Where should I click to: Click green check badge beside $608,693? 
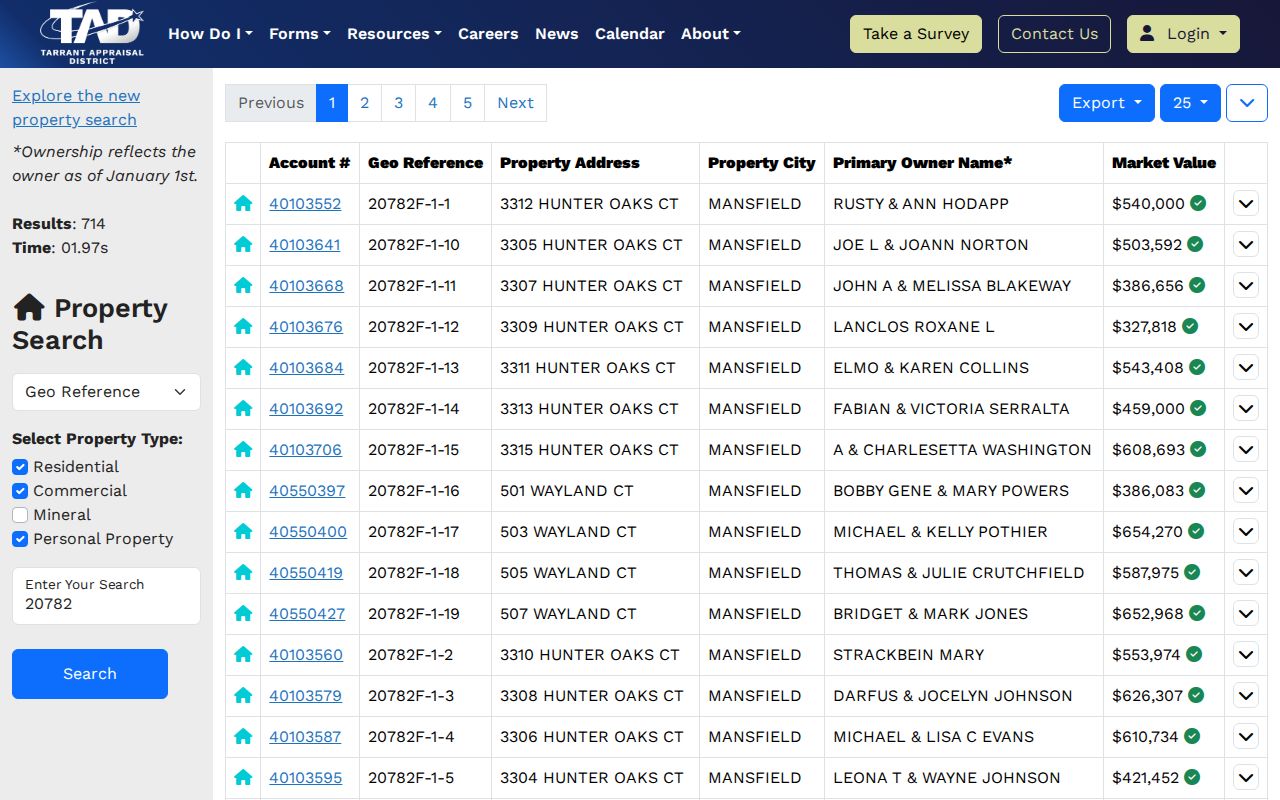[x=1198, y=449]
